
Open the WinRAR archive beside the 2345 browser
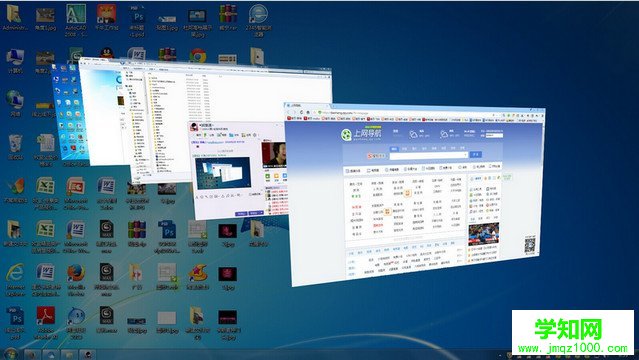pos(228,18)
